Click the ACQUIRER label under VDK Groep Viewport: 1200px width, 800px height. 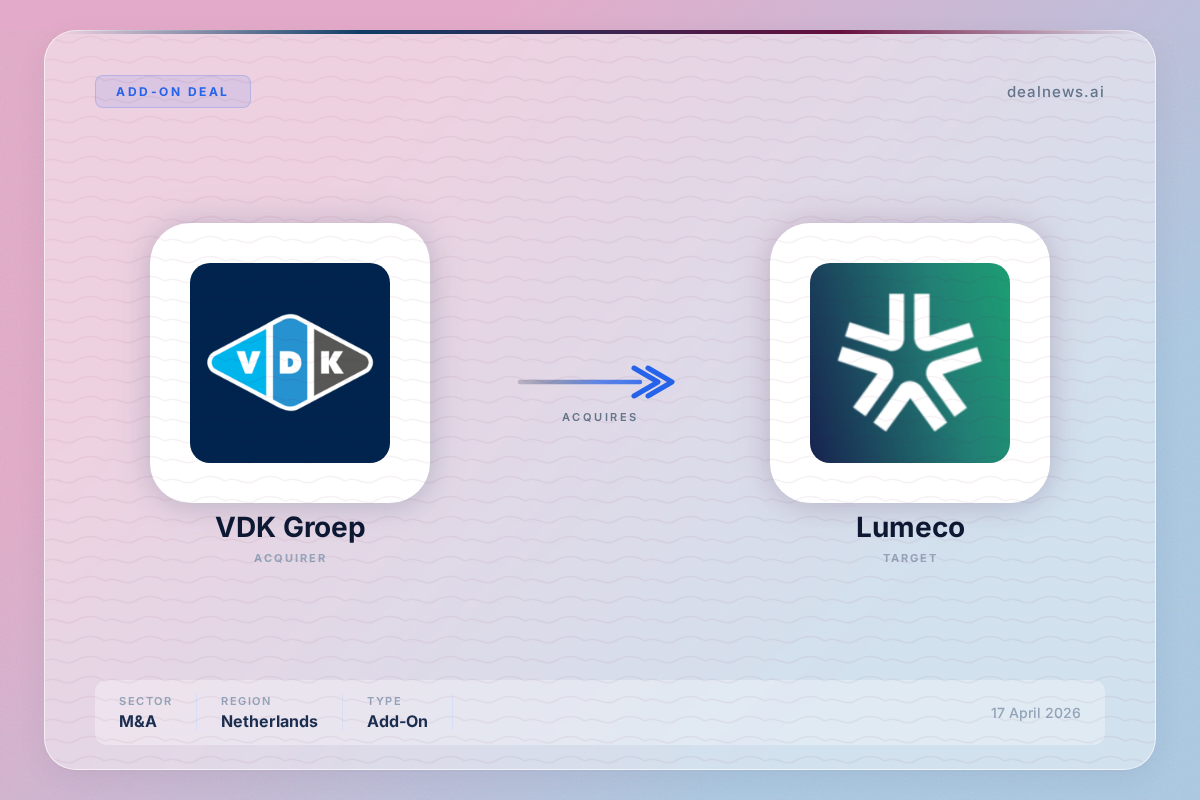point(290,558)
